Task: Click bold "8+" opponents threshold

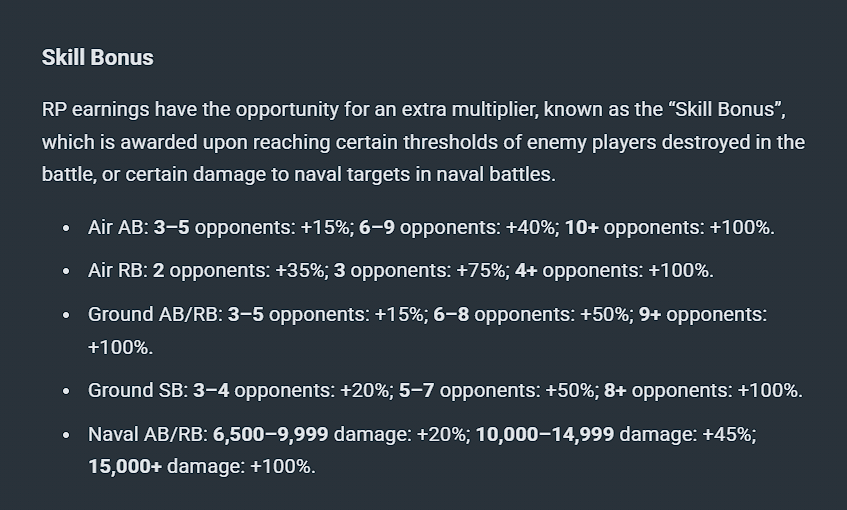Action: (x=615, y=390)
